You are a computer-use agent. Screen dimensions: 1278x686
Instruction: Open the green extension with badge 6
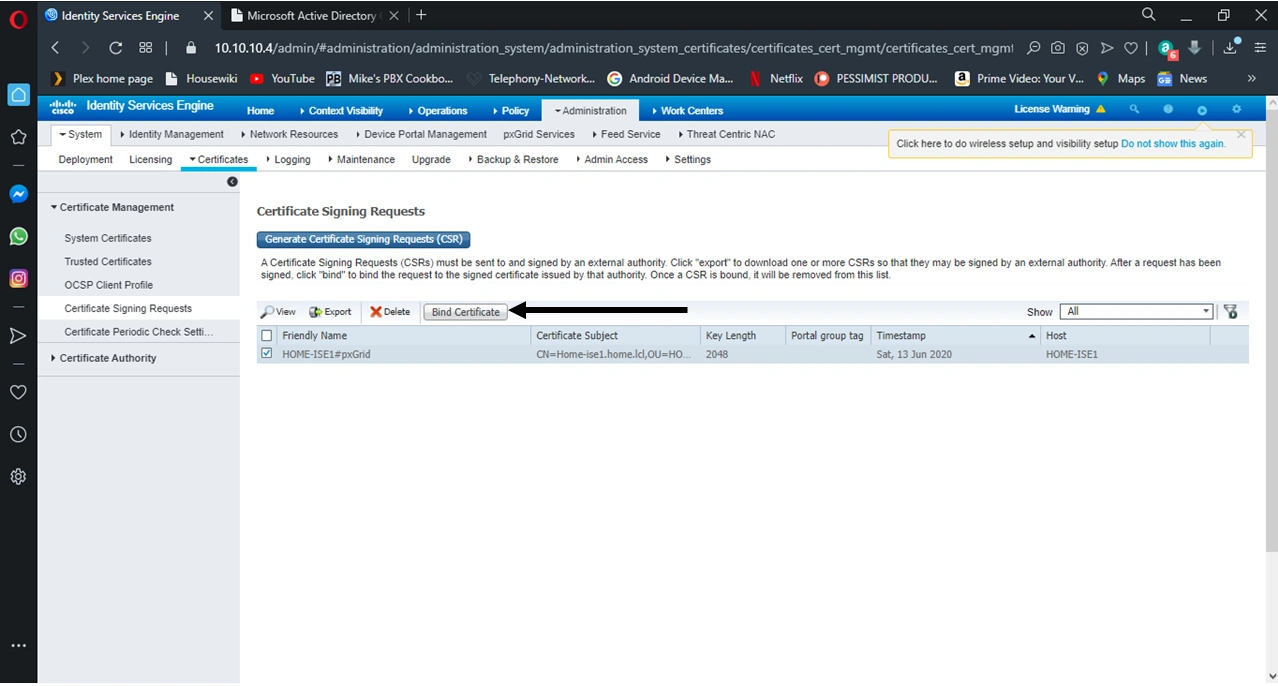pos(1167,49)
